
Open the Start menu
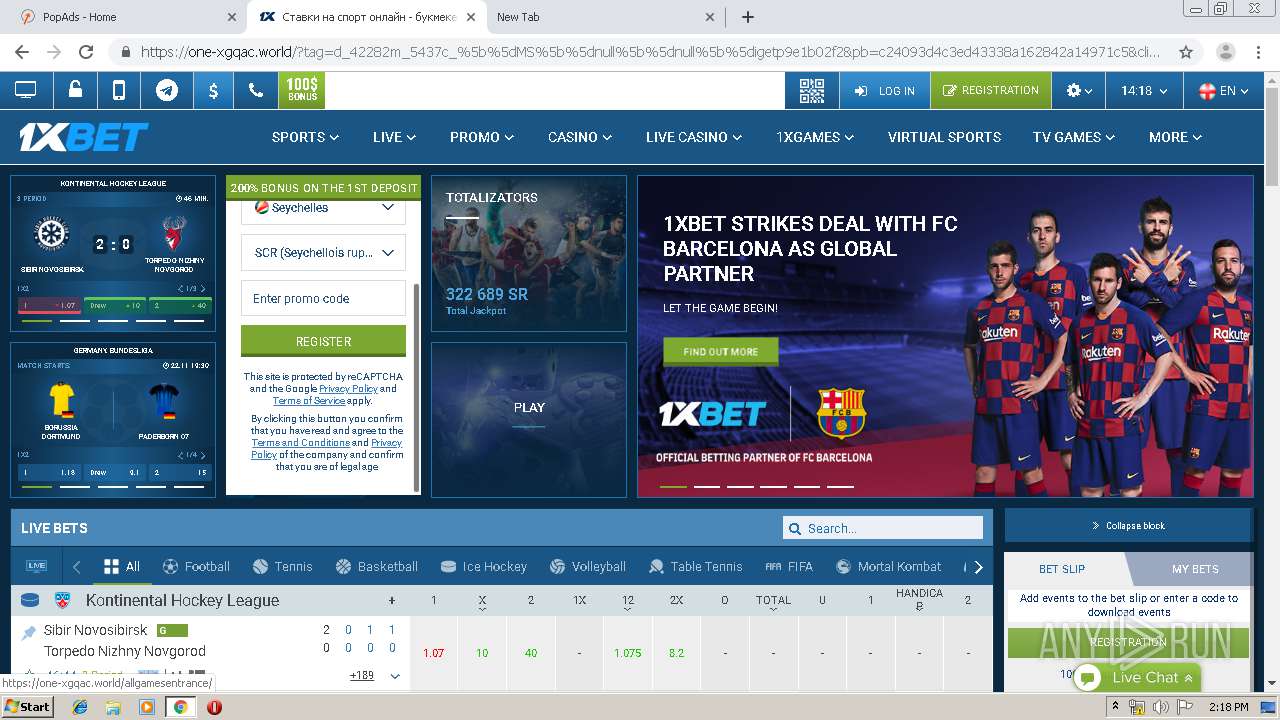(27, 707)
